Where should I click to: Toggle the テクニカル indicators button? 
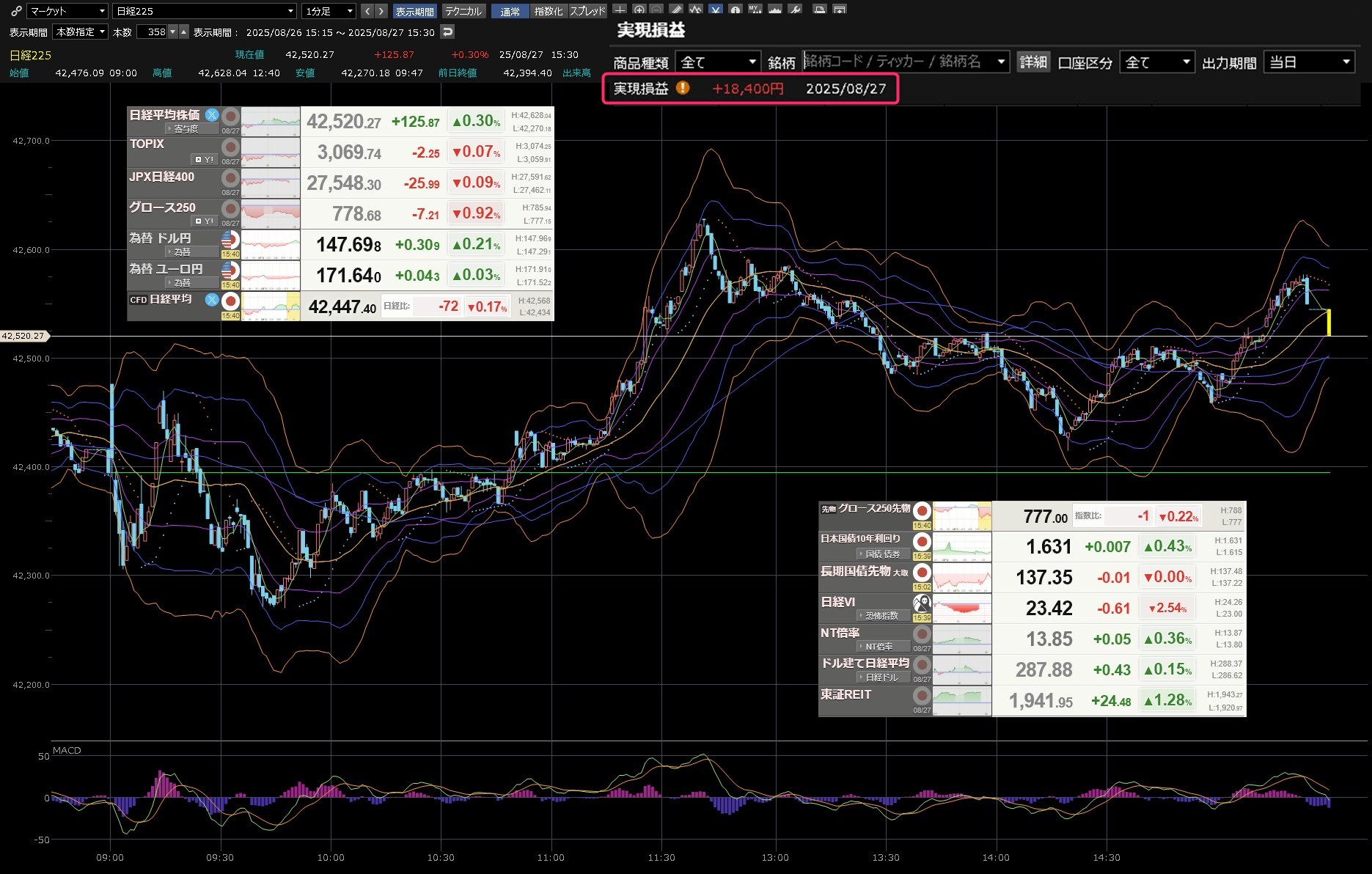pos(463,11)
